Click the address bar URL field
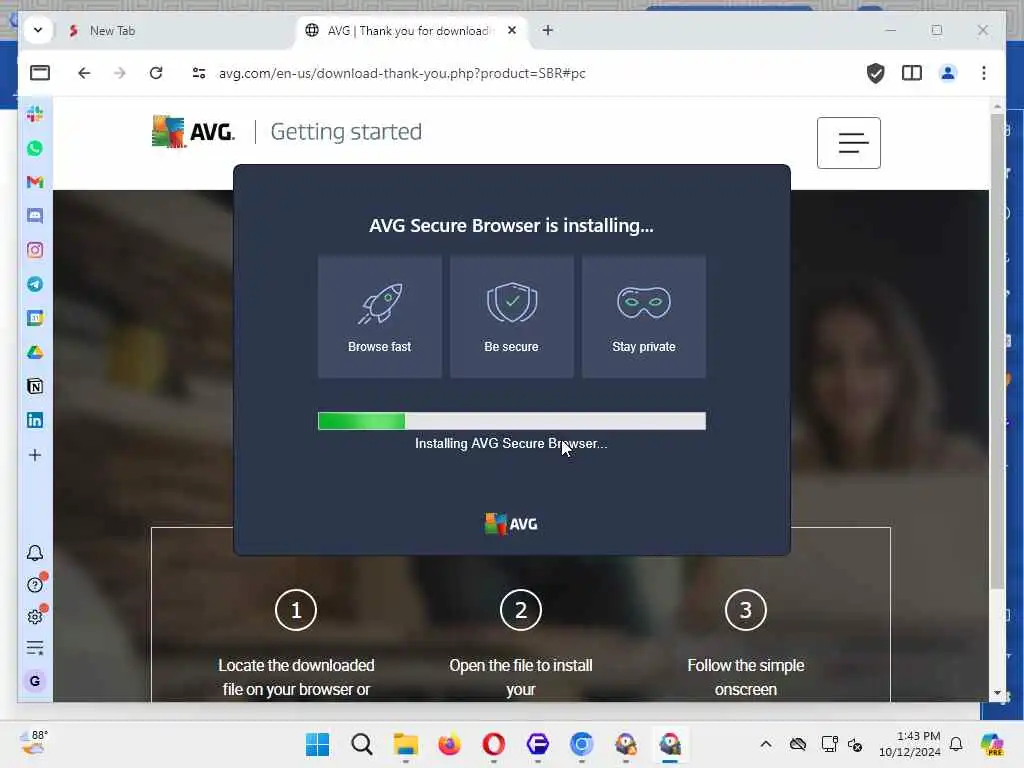 (x=402, y=73)
